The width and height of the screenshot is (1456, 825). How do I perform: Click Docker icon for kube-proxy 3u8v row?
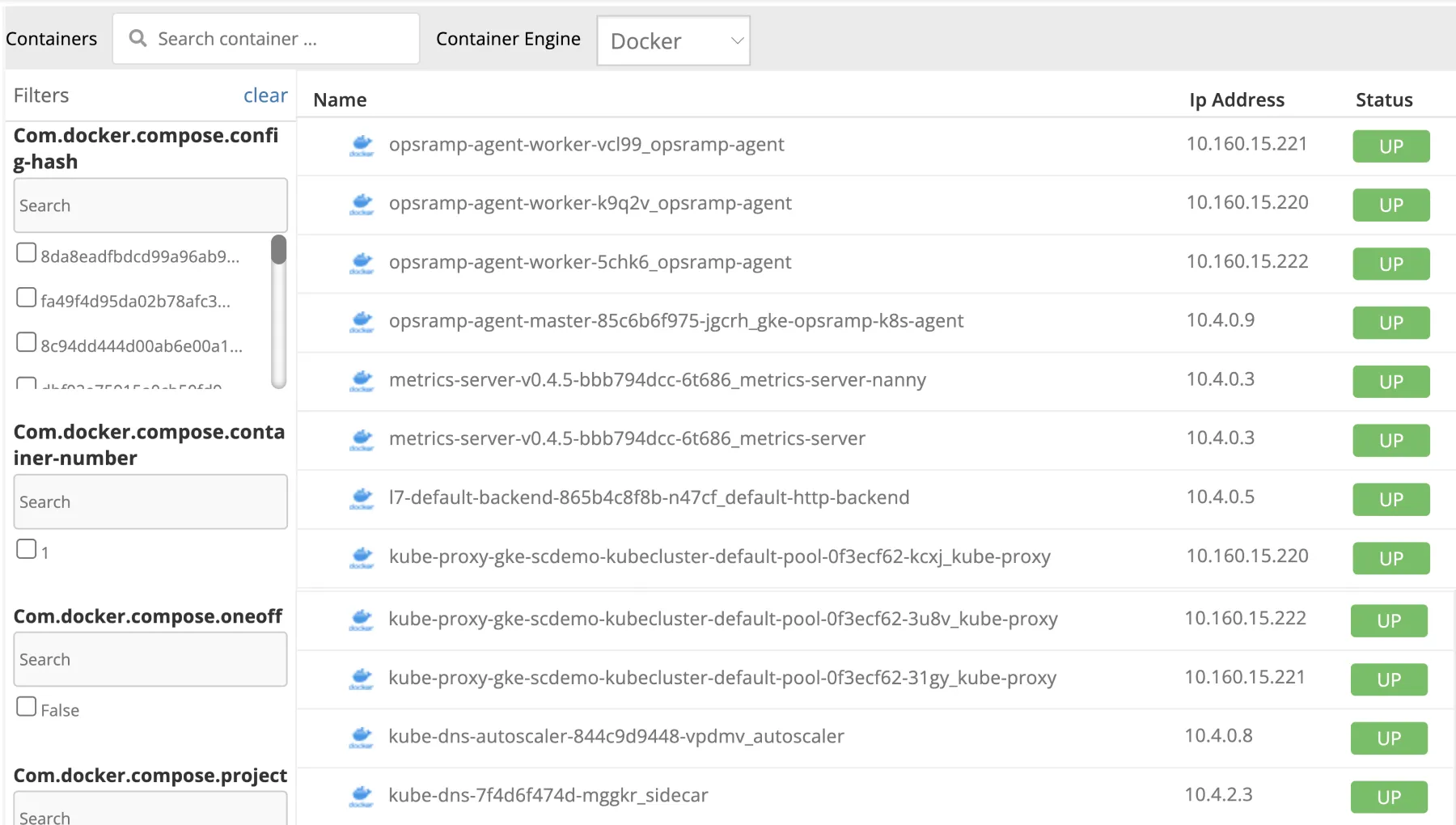(x=361, y=620)
